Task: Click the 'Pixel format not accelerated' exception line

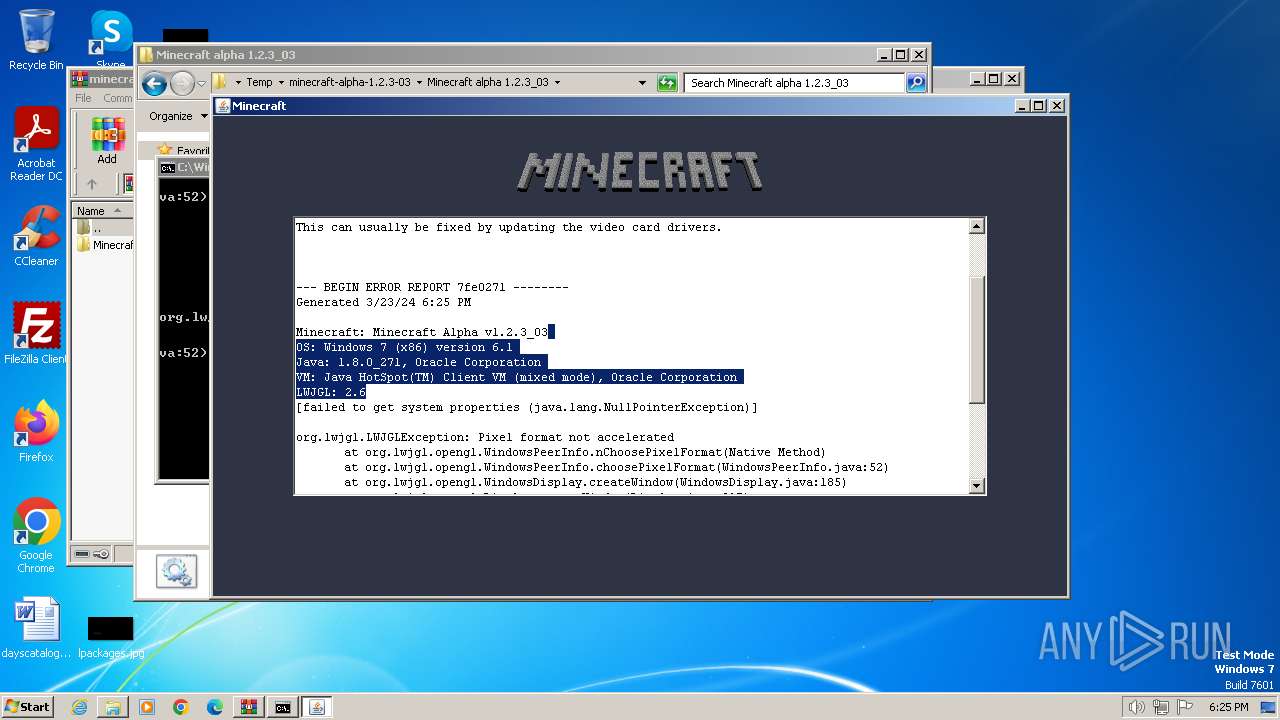Action: 485,437
